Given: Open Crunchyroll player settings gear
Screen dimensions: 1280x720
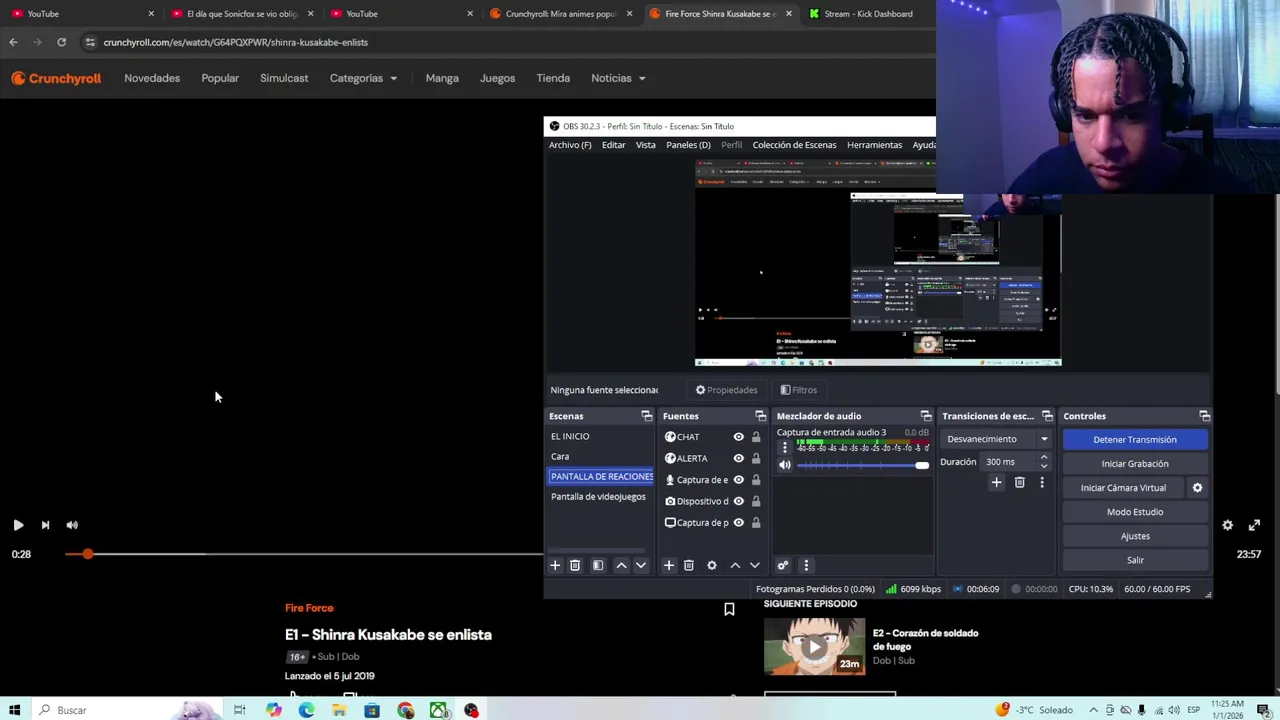Looking at the screenshot, I should pos(1227,525).
